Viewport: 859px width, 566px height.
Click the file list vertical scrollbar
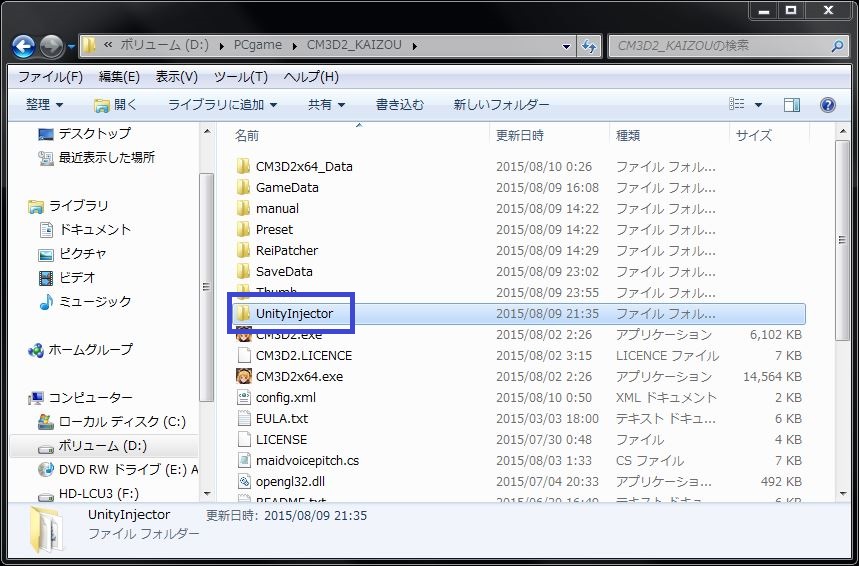click(x=843, y=240)
